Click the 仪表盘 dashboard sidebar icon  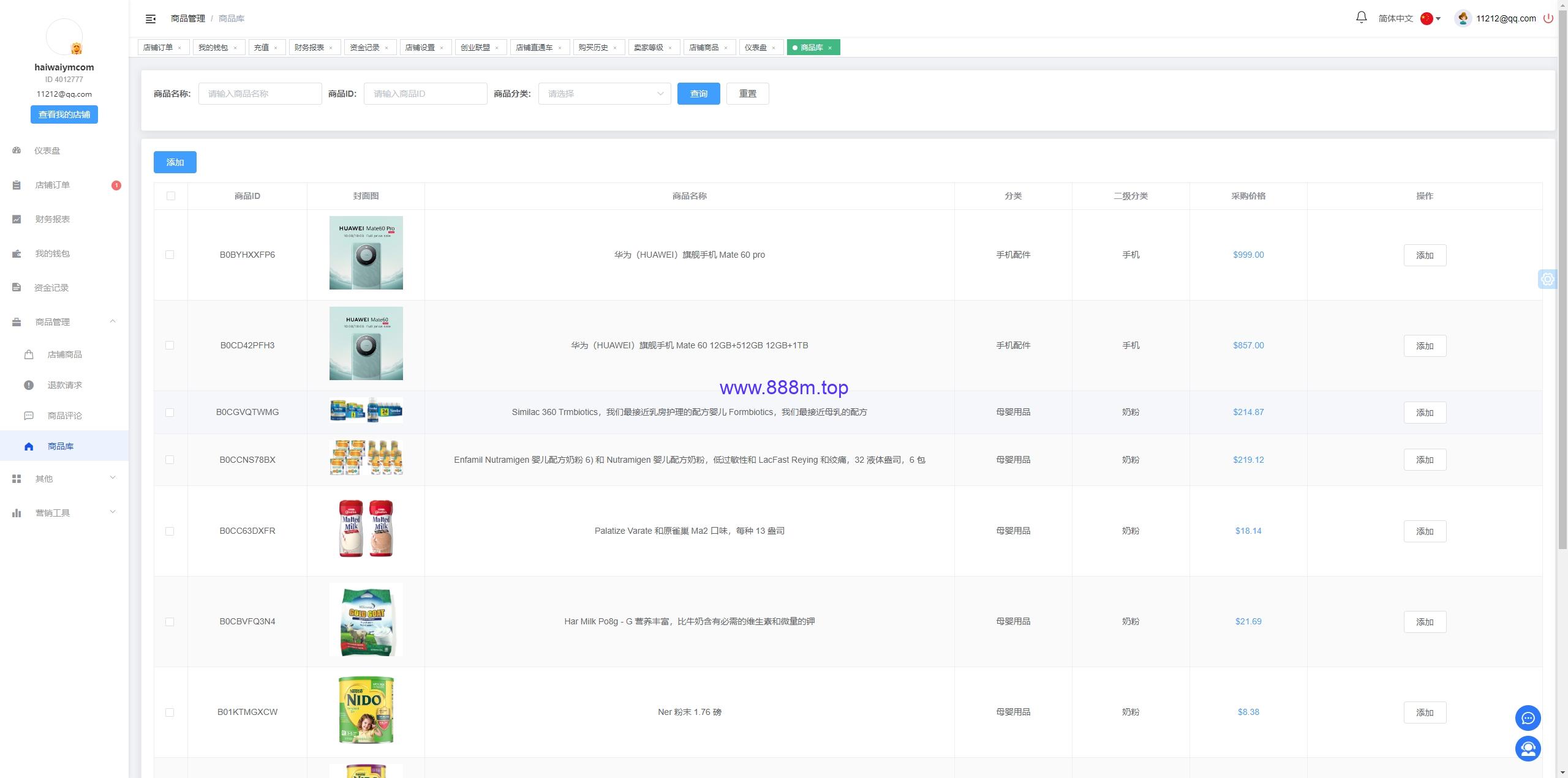click(x=17, y=151)
